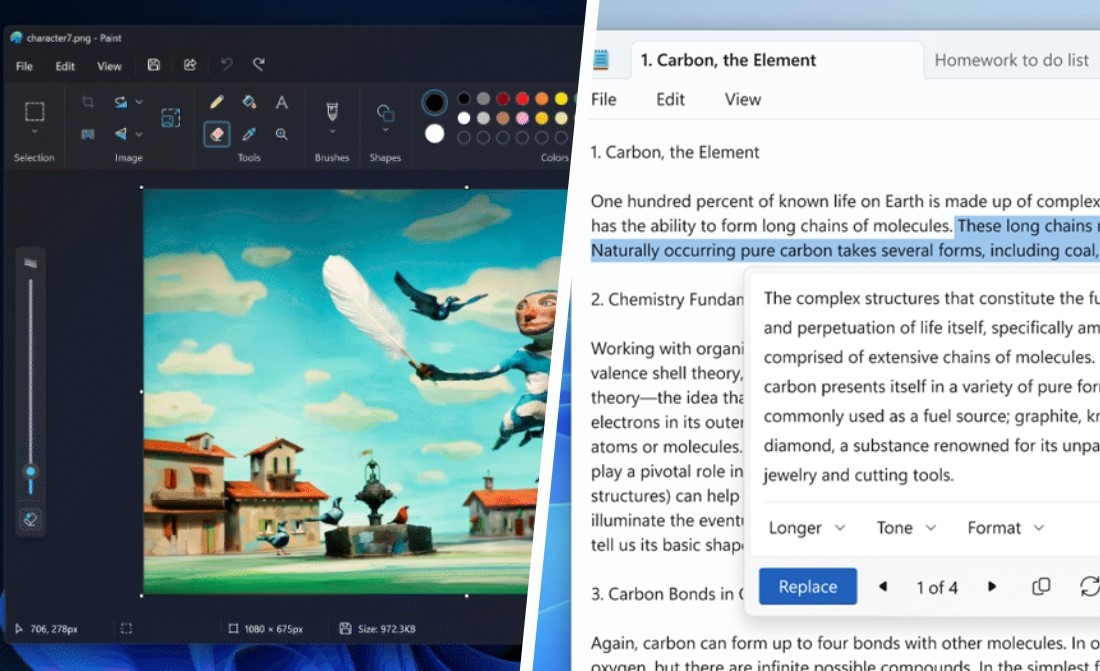Select the Magnifier zoom tool

(x=282, y=134)
